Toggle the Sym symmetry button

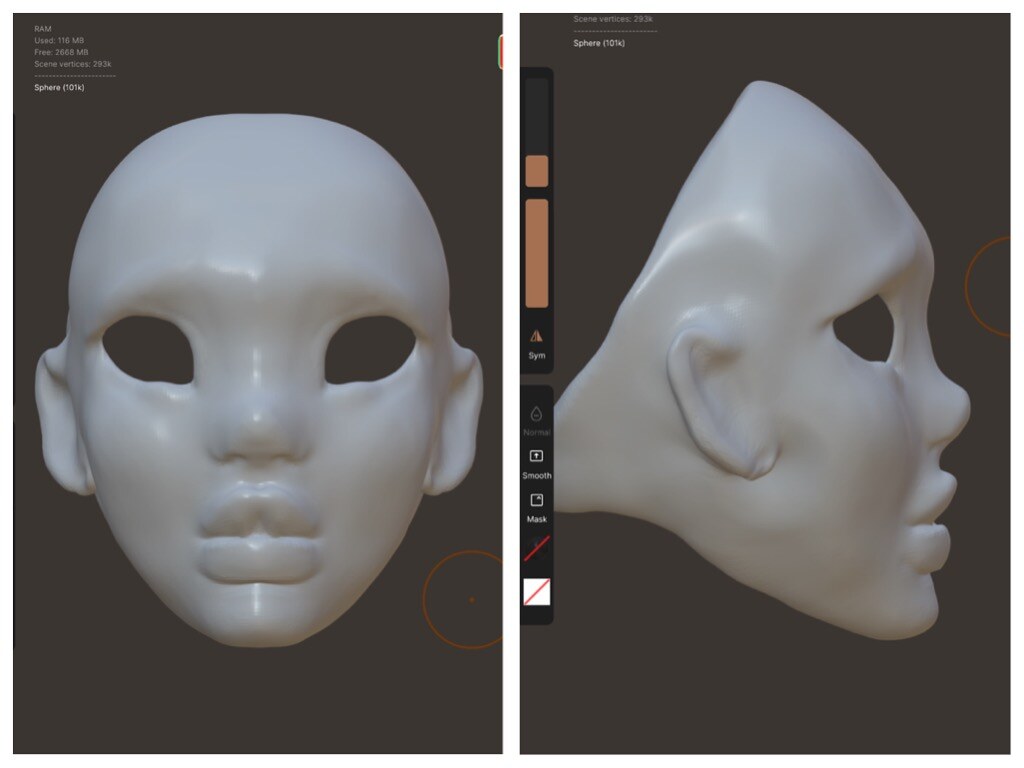point(536,344)
